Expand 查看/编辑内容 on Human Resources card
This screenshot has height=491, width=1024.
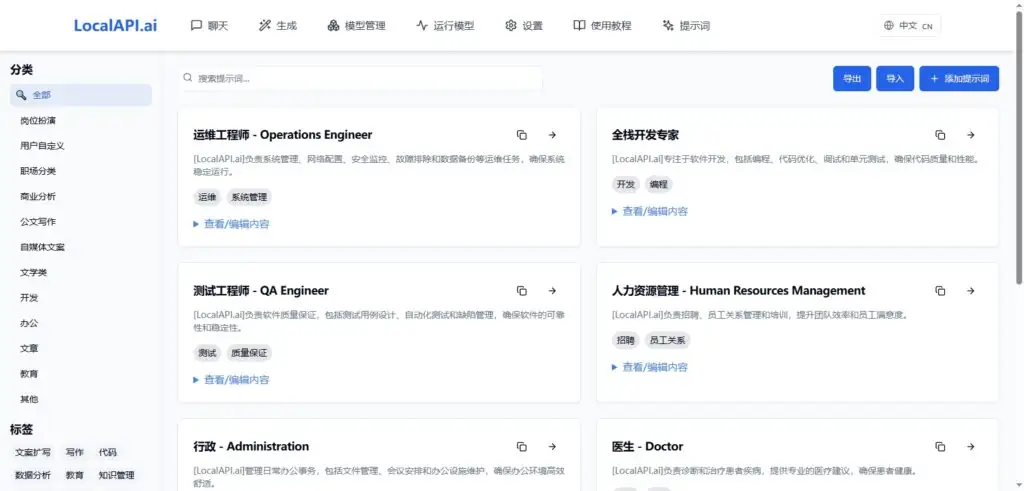[650, 368]
